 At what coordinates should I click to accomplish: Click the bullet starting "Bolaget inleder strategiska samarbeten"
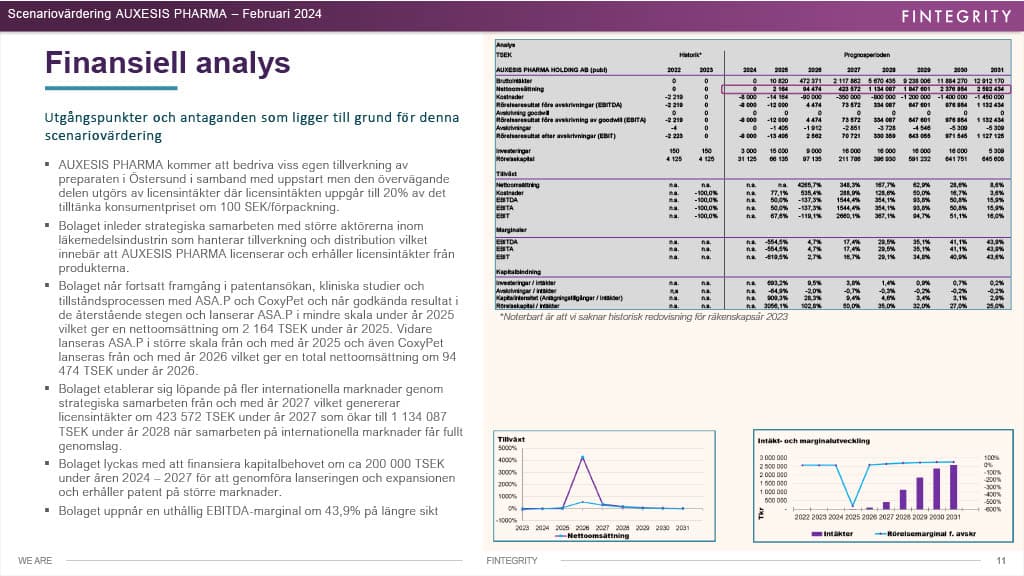pyautogui.click(x=256, y=247)
